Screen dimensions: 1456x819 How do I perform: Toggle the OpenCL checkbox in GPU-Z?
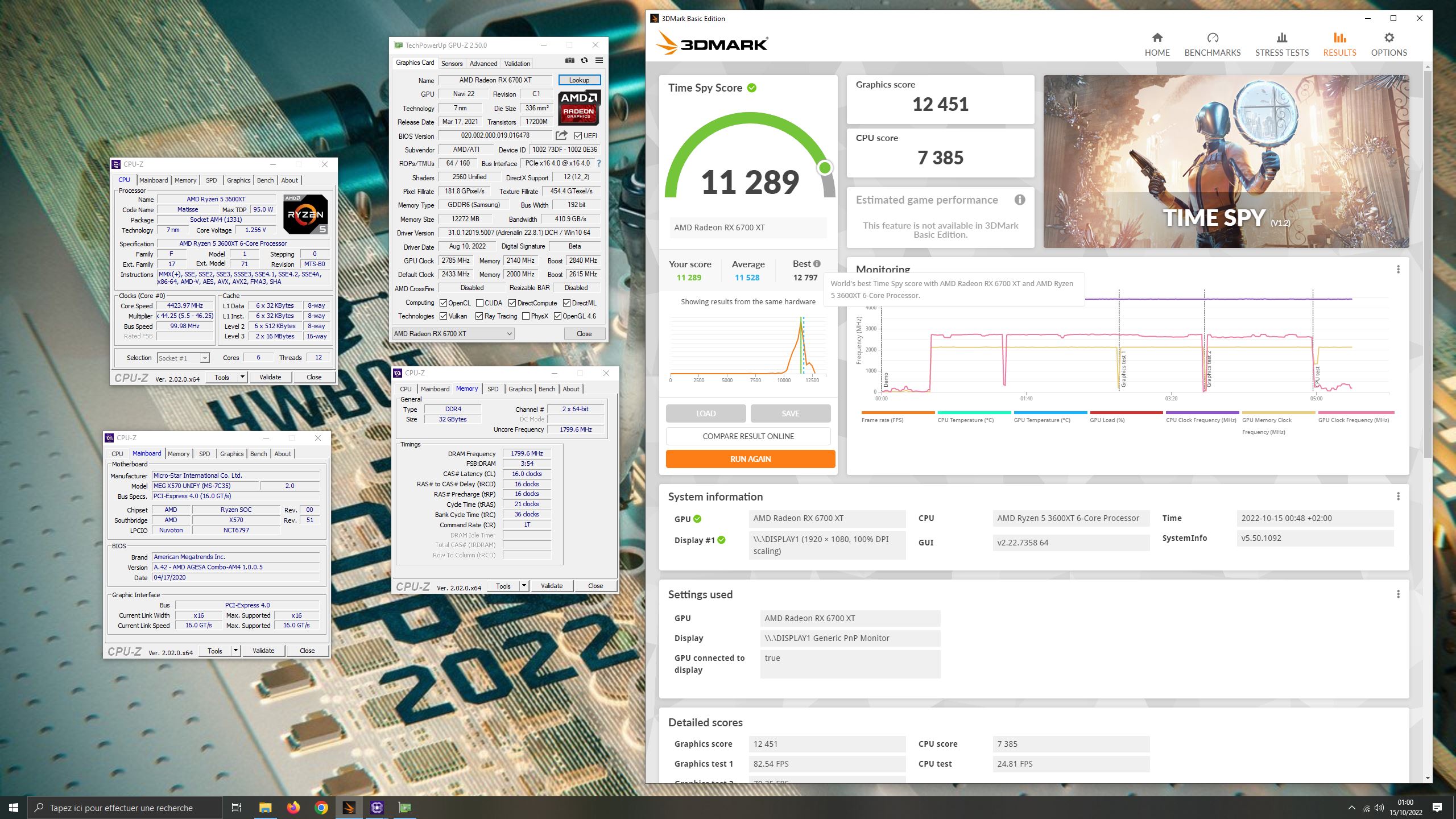[x=443, y=303]
